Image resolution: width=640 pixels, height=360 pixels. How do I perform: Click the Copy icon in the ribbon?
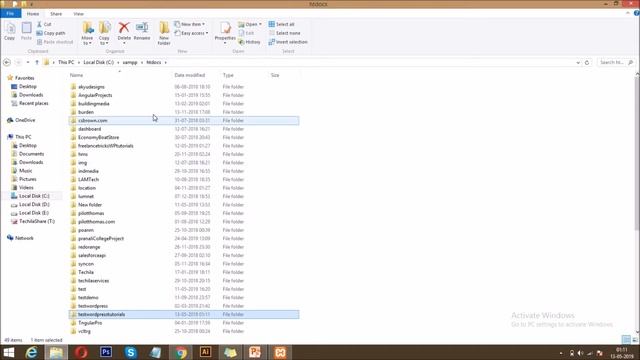coord(9,31)
